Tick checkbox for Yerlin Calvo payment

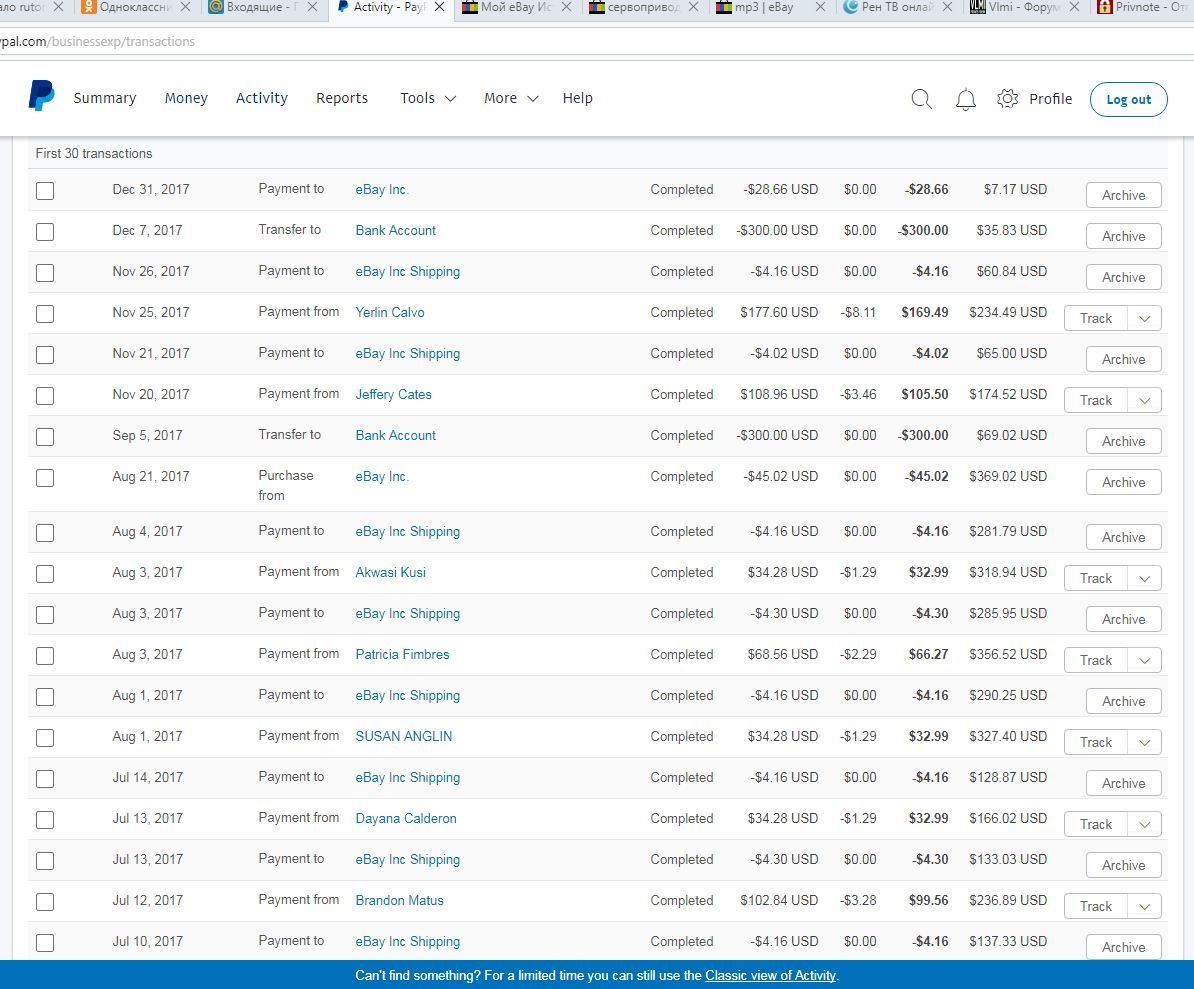pos(45,313)
